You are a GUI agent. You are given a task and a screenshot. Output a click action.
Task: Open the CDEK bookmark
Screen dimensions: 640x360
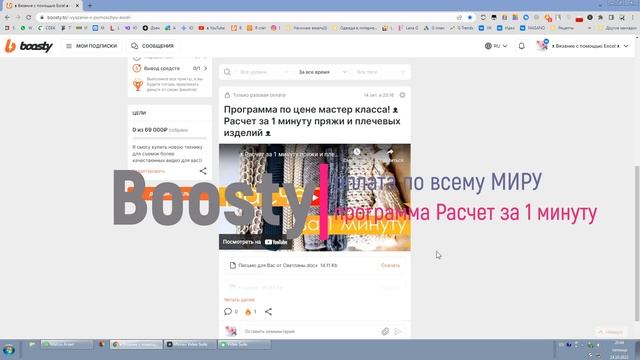(47, 28)
